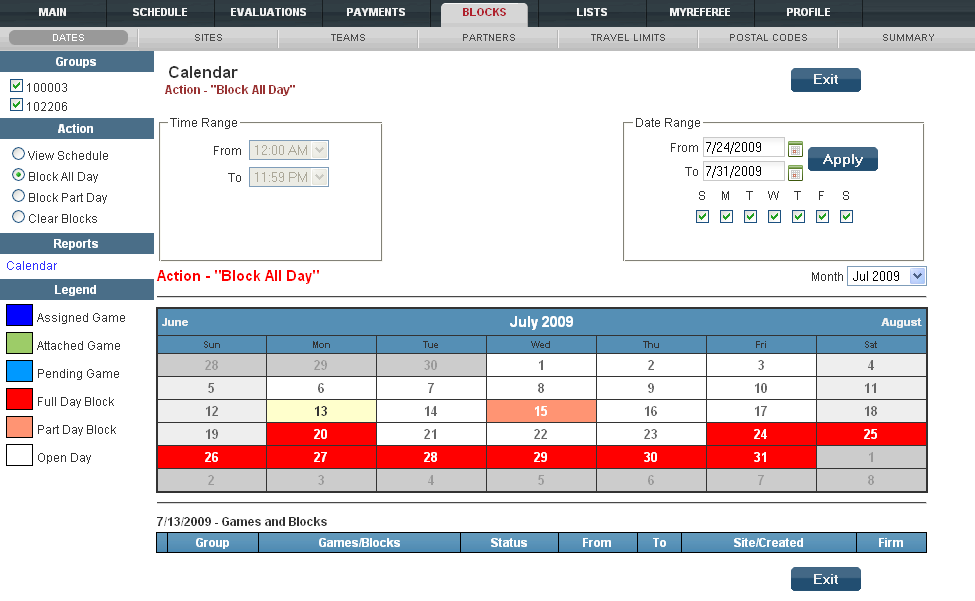Select open day July 8
975x601 pixels.
541,388
